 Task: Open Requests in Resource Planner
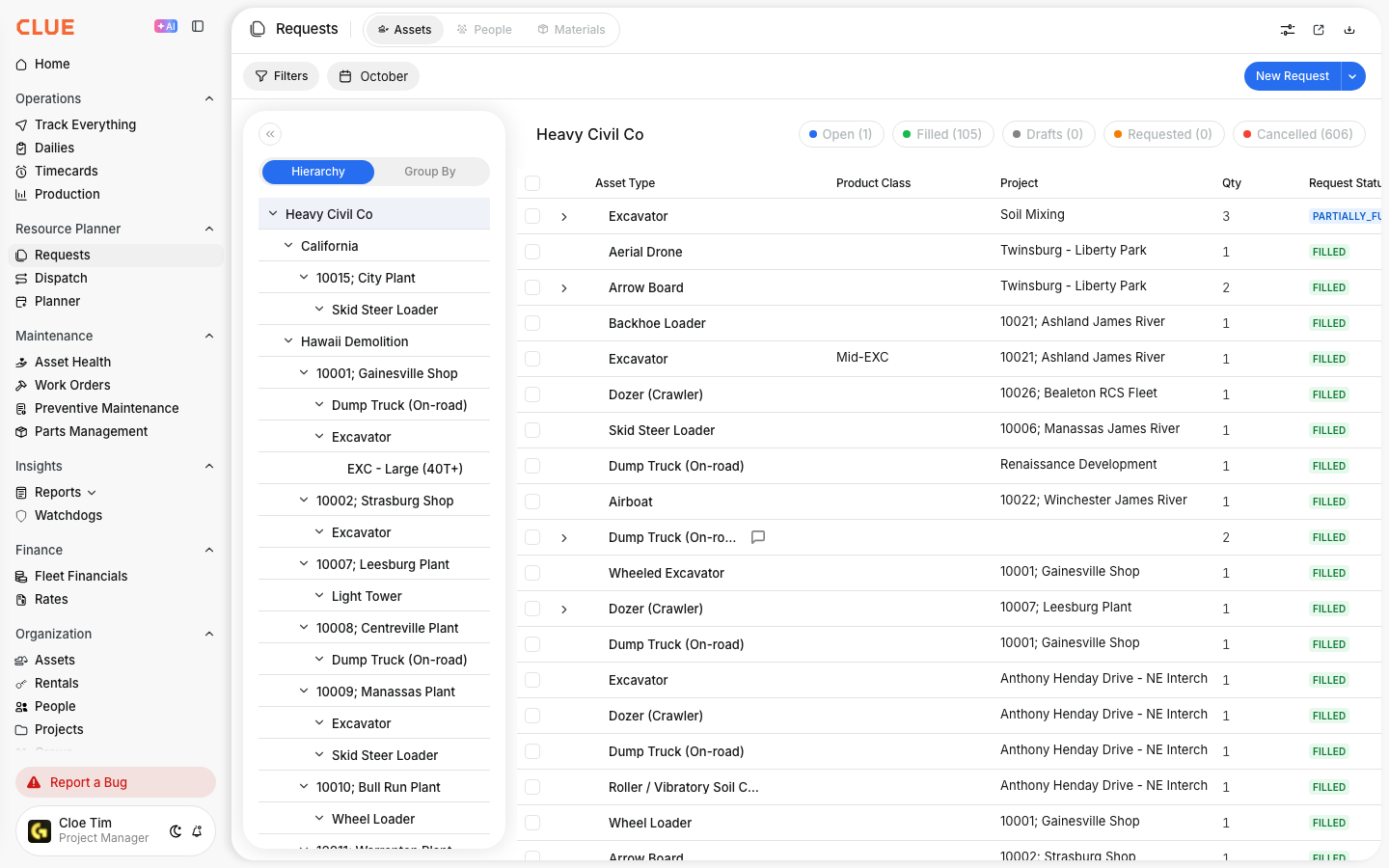click(x=116, y=255)
